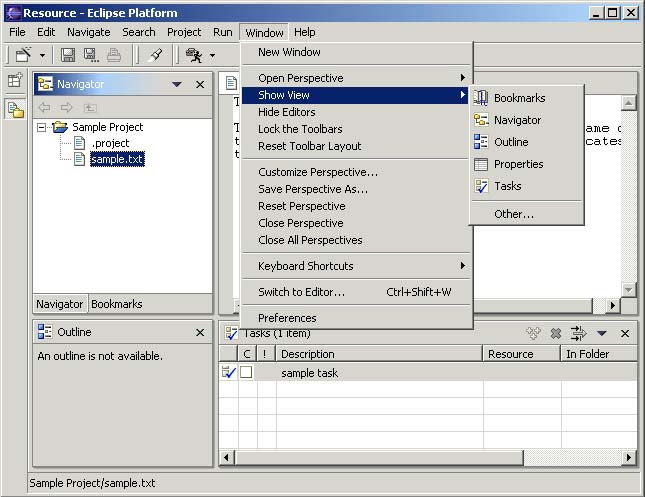Click the editor's vertical scroll down arrow
Image resolution: width=645 pixels, height=497 pixels.
629,290
